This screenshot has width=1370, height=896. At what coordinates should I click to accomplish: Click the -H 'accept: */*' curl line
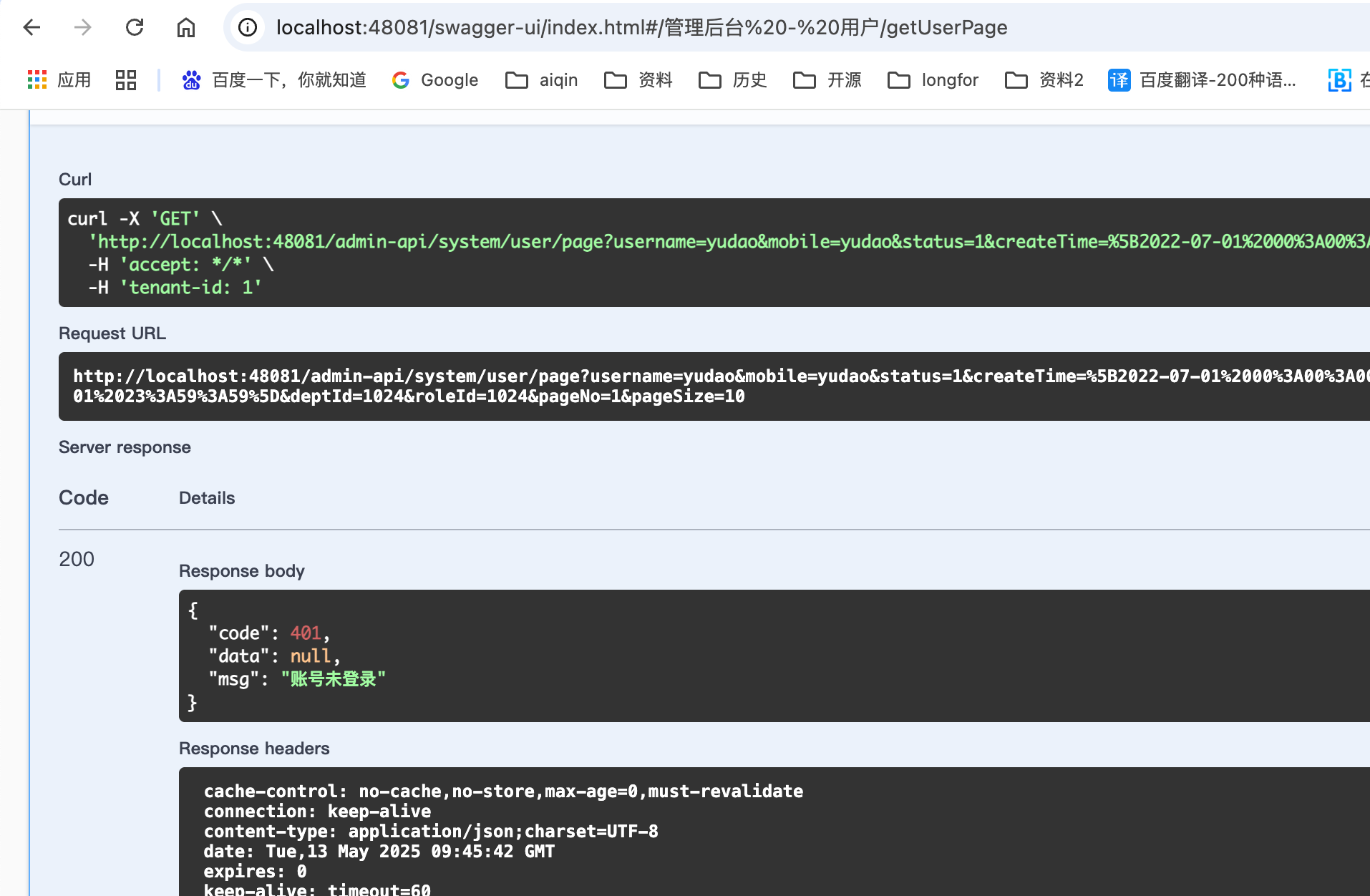pos(181,264)
